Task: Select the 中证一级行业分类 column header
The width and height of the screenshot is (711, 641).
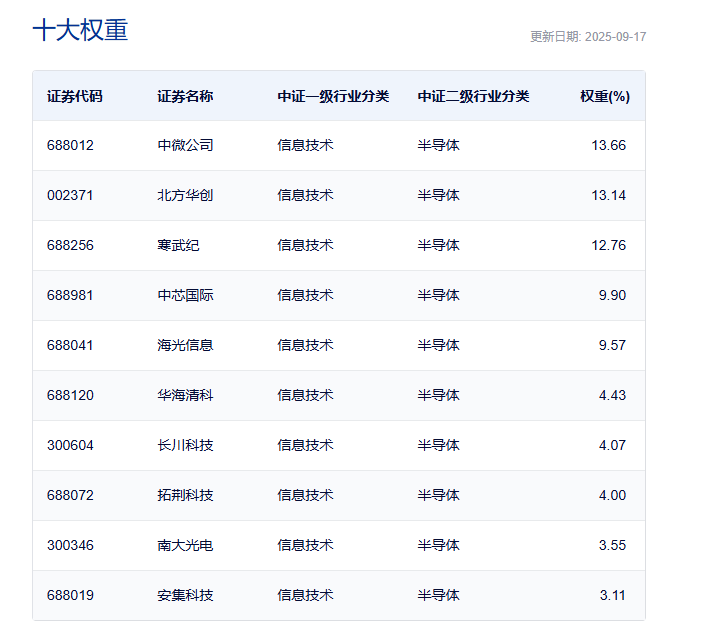Action: (x=333, y=97)
